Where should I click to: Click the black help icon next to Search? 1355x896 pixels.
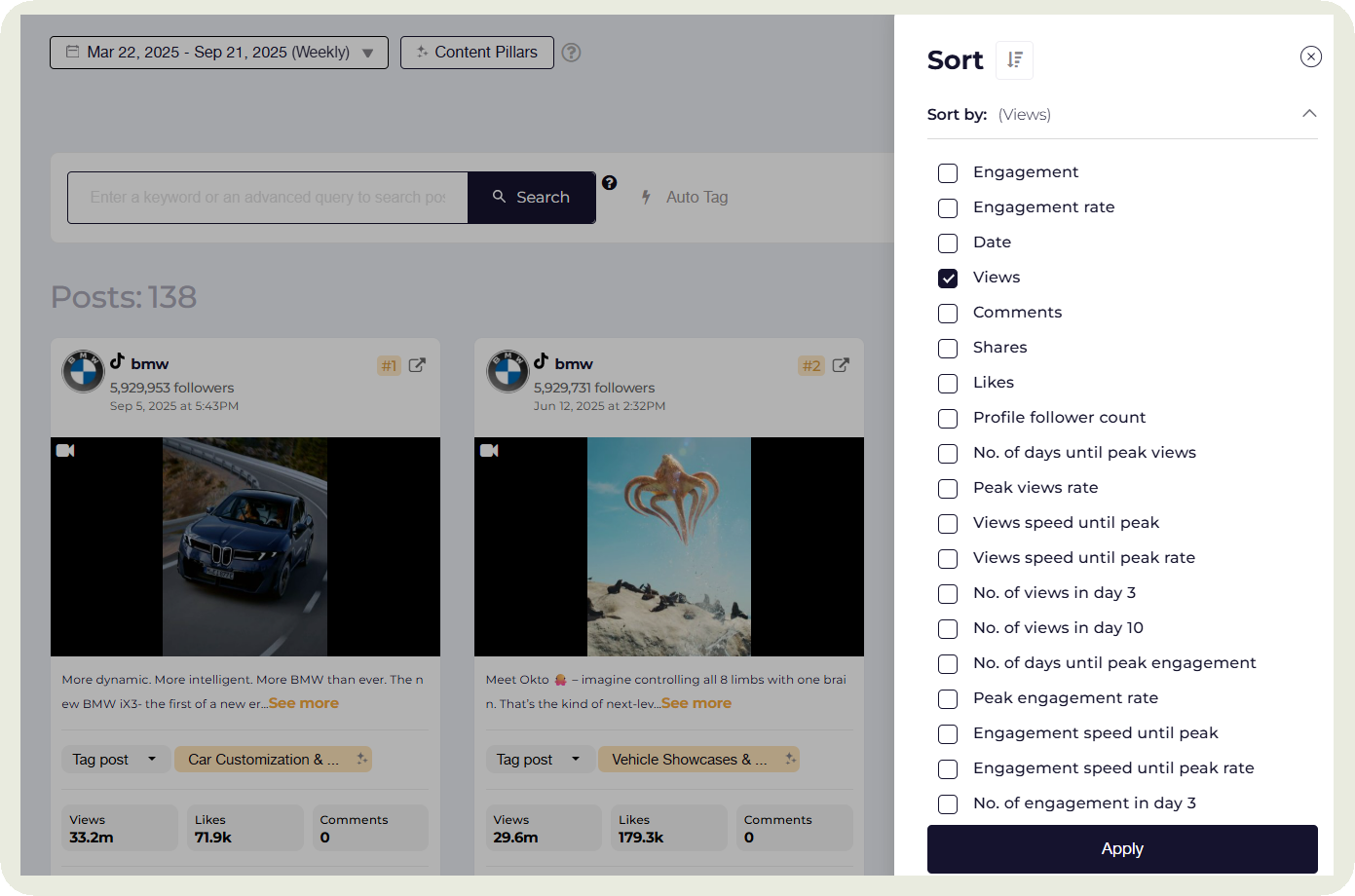pyautogui.click(x=609, y=183)
